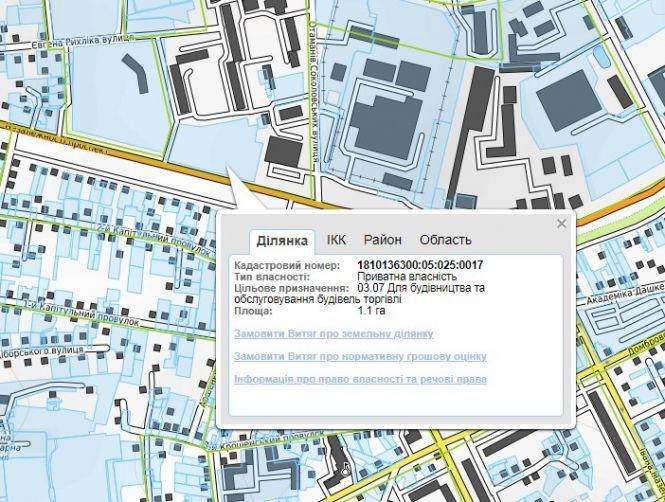Open Інформація про право власності link
This screenshot has width=665, height=502.
pyautogui.click(x=359, y=380)
